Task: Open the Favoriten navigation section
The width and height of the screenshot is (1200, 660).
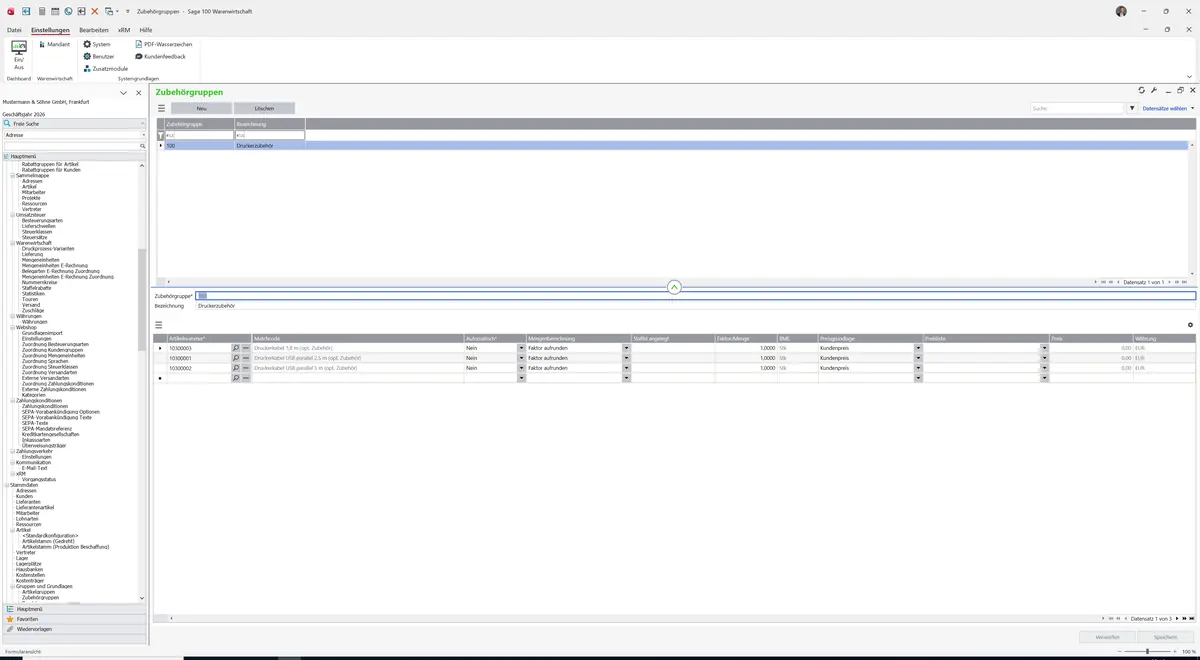Action: 74,619
